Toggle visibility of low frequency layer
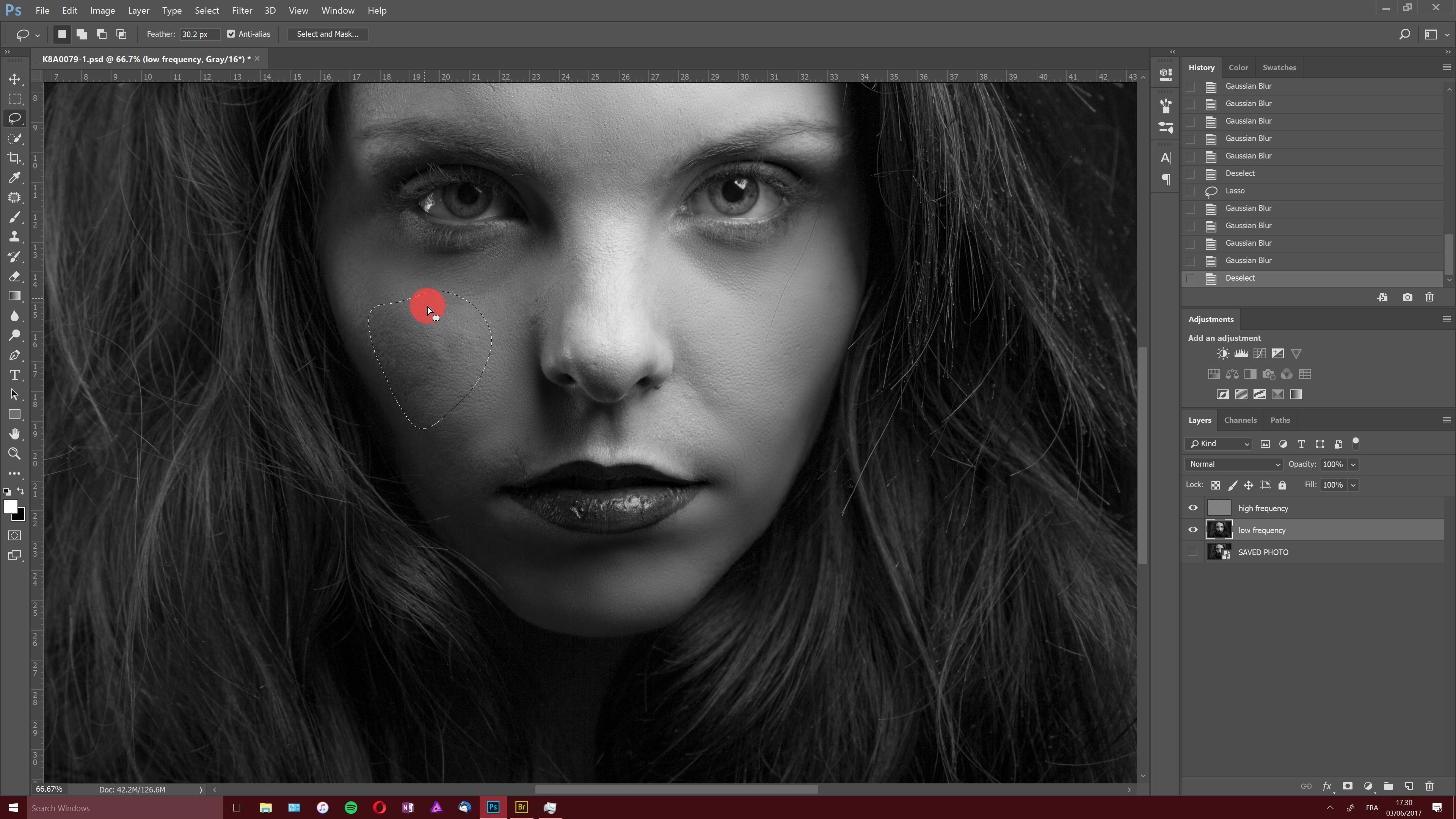This screenshot has width=1456, height=819. click(x=1193, y=530)
